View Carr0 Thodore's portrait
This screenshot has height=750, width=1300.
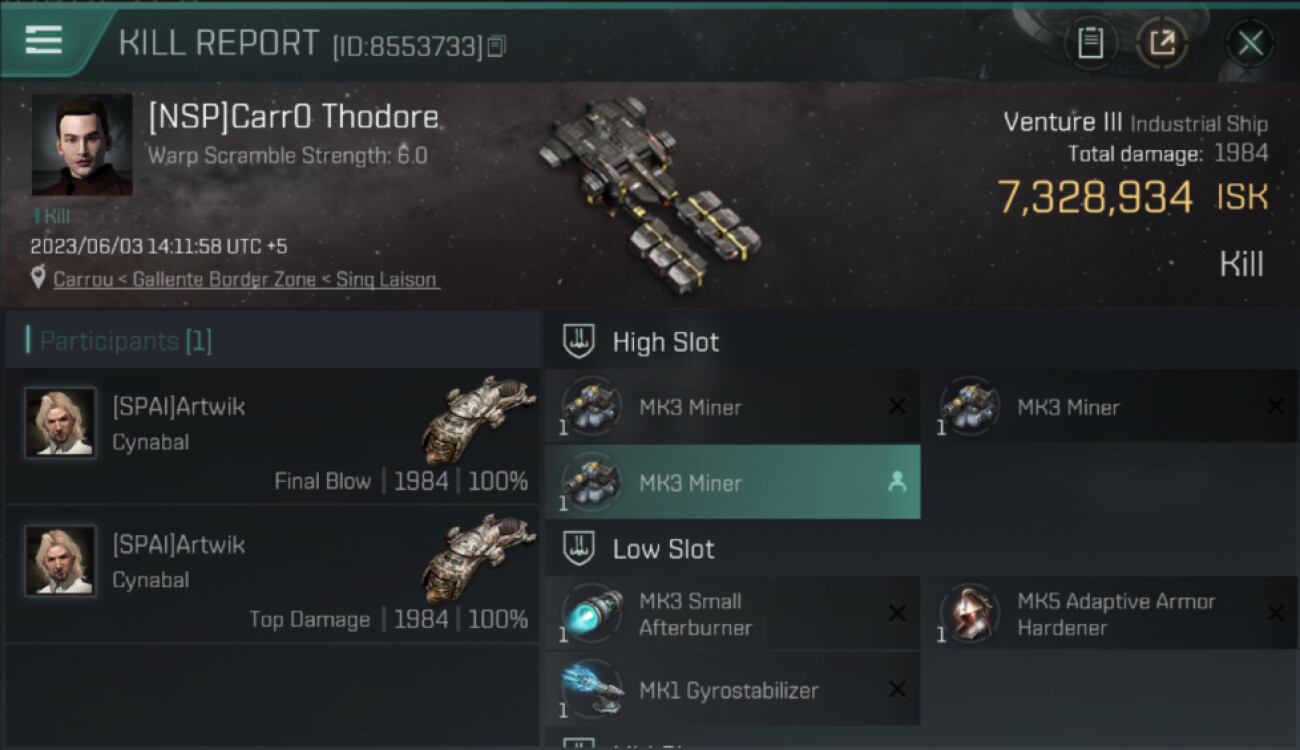[82, 145]
